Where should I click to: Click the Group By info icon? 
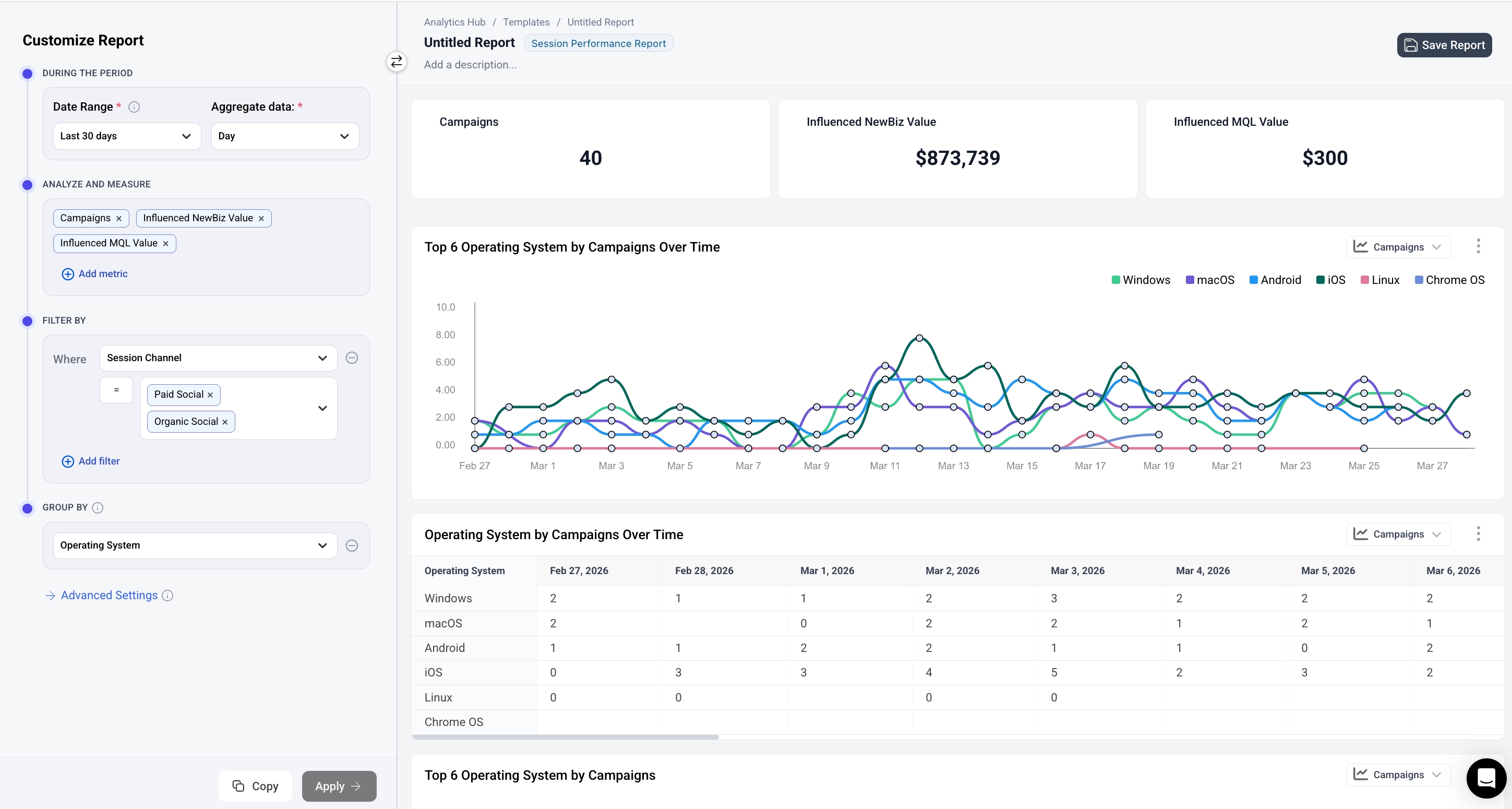pyautogui.click(x=98, y=508)
